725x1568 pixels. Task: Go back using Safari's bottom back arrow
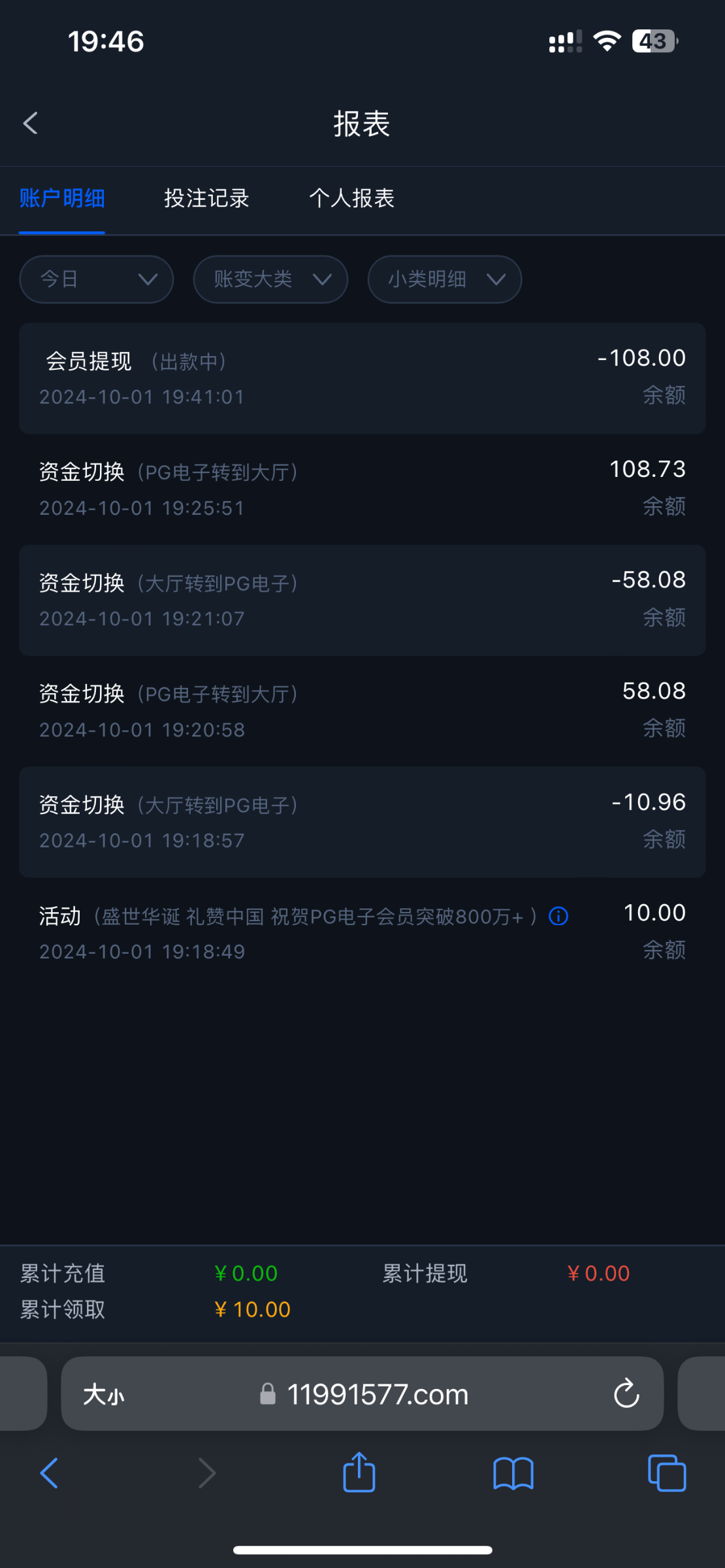click(x=49, y=1474)
